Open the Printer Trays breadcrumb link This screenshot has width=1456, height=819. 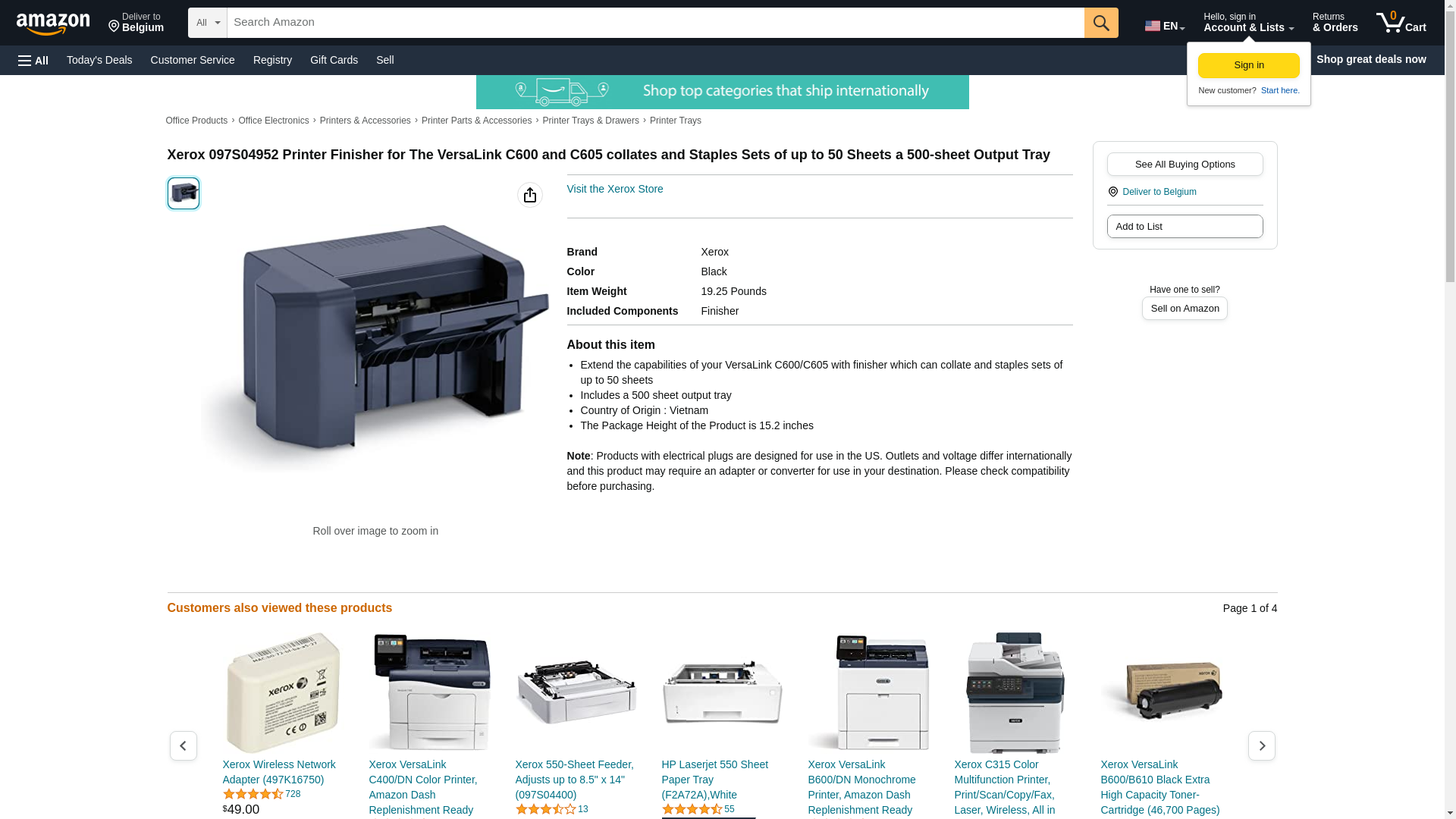tap(675, 121)
